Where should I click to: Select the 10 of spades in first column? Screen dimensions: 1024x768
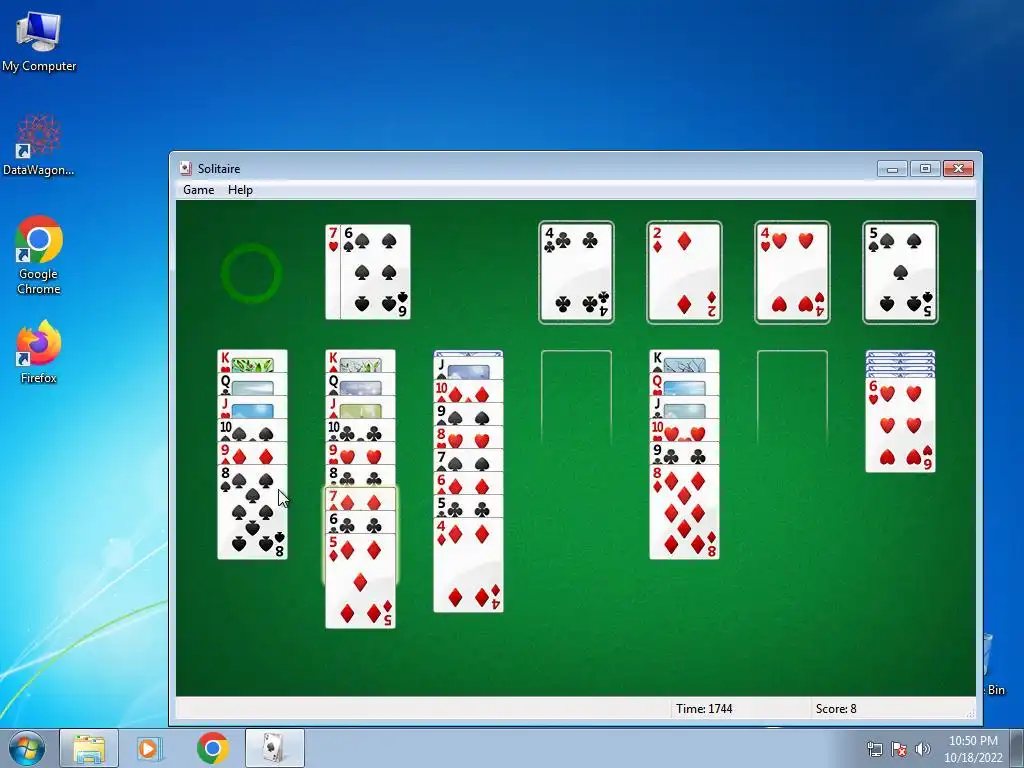[252, 430]
